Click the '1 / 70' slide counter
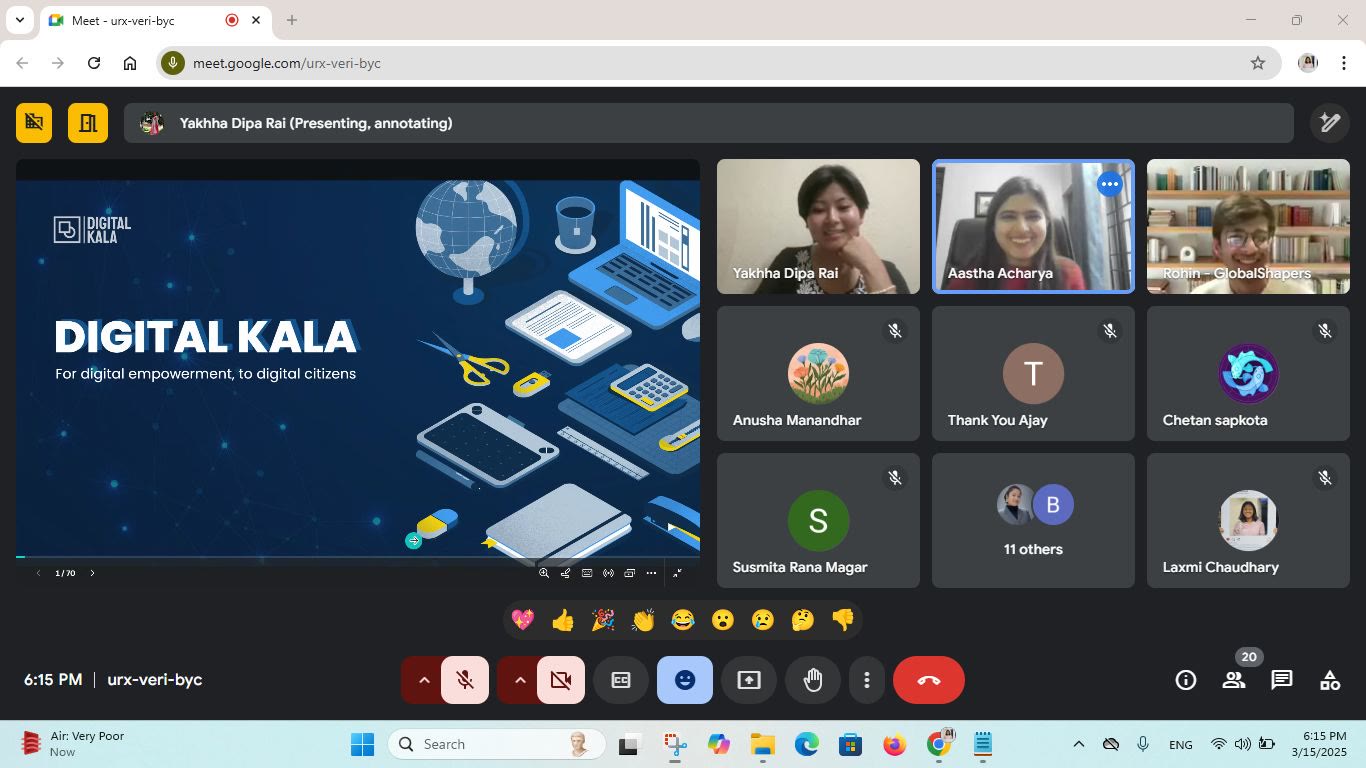 65,573
